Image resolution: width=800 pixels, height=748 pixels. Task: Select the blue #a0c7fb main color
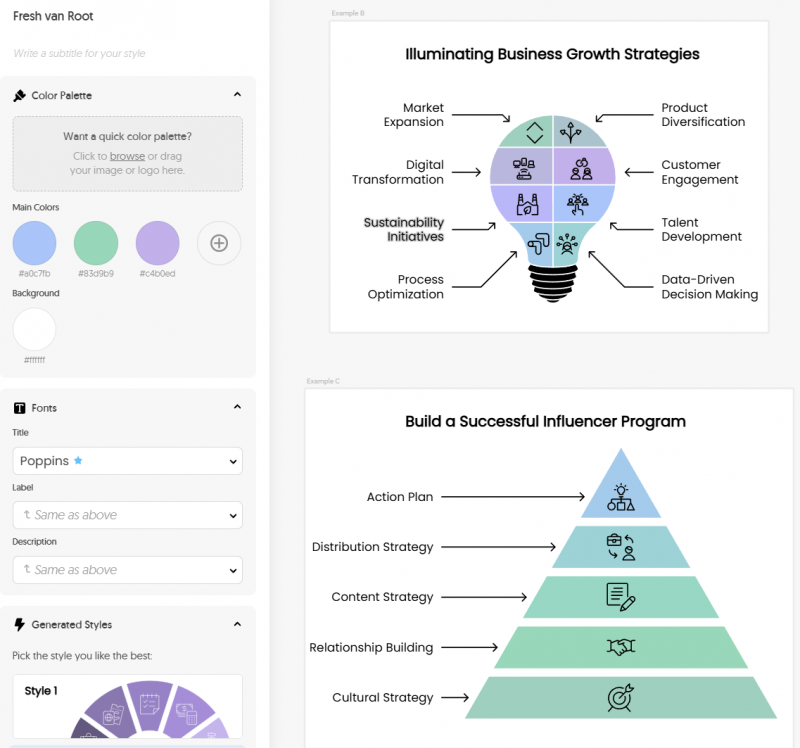tap(34, 243)
